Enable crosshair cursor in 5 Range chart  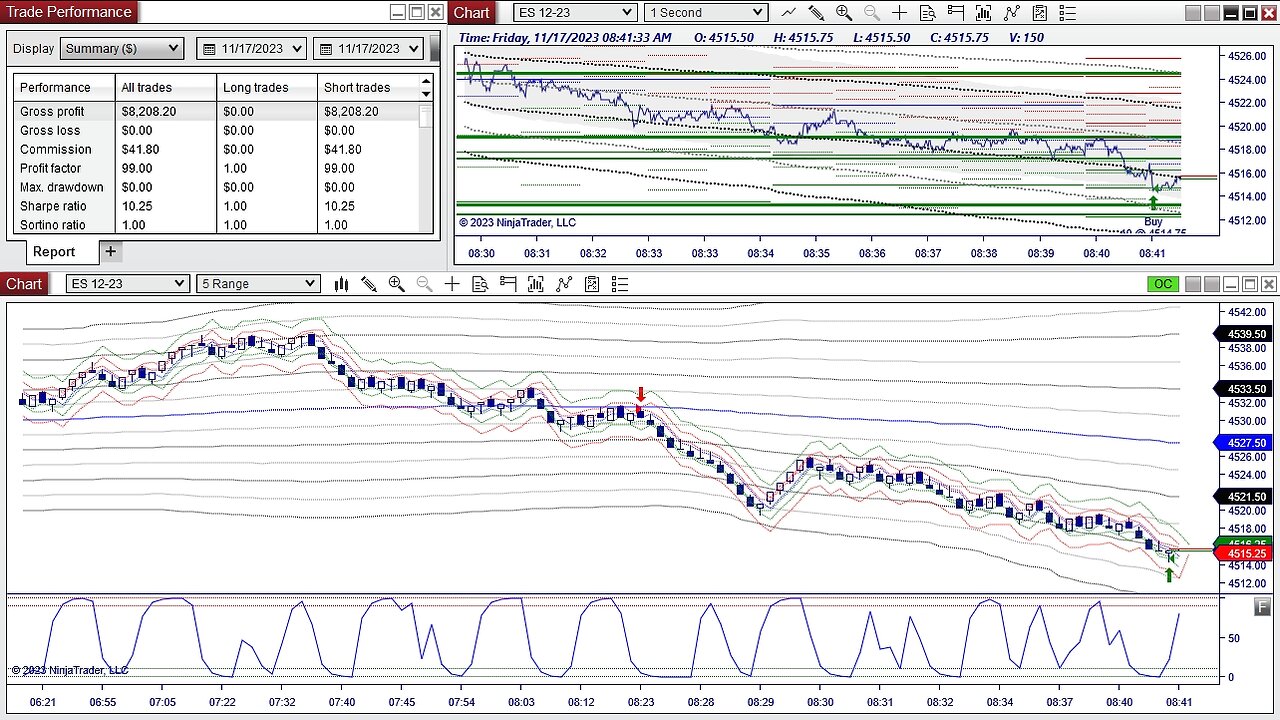click(x=452, y=284)
